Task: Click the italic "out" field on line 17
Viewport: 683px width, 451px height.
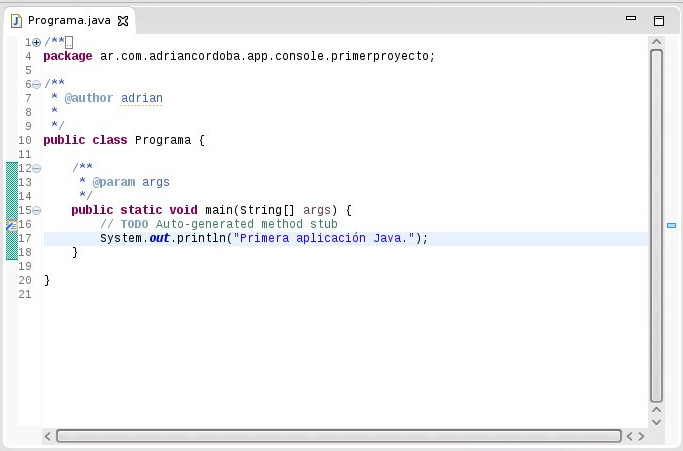Action: [159, 238]
